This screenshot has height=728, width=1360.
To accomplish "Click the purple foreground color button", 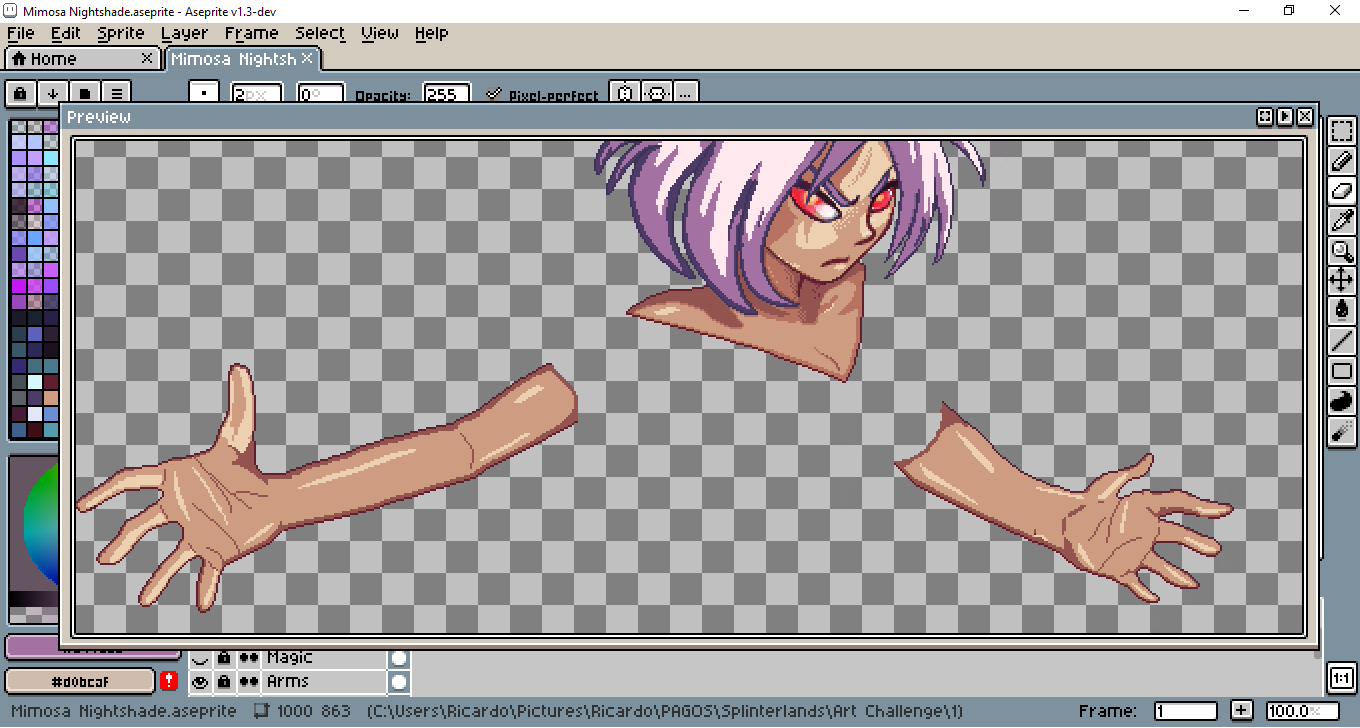I will pos(32,649).
